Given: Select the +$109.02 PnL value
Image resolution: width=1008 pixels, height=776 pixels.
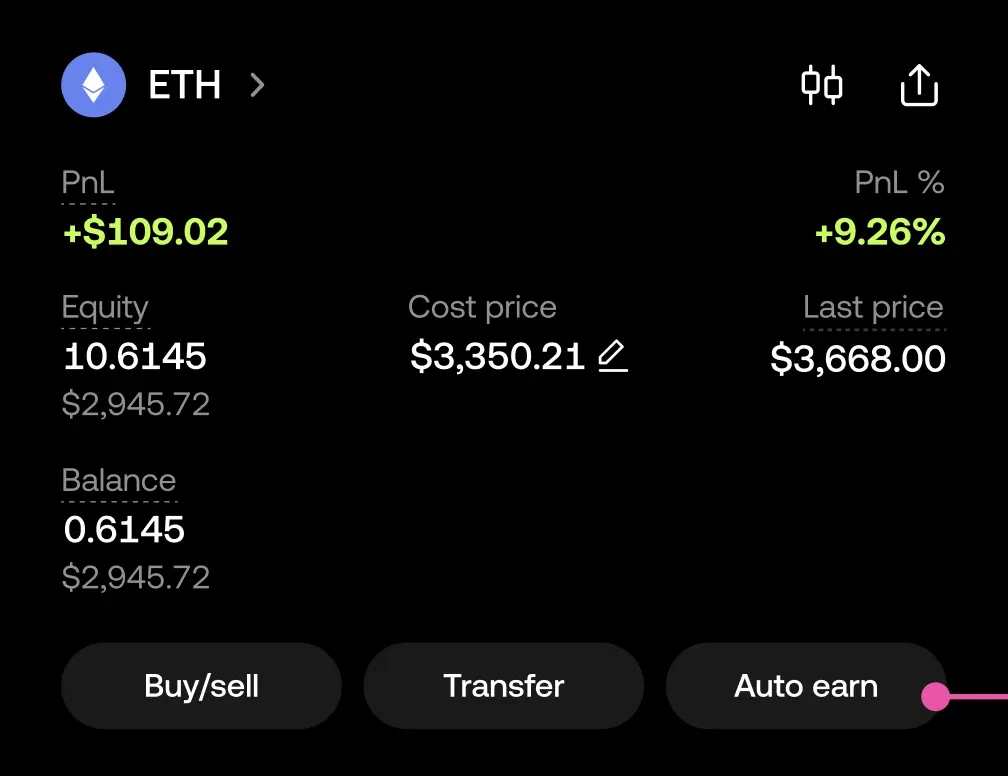Looking at the screenshot, I should [146, 232].
